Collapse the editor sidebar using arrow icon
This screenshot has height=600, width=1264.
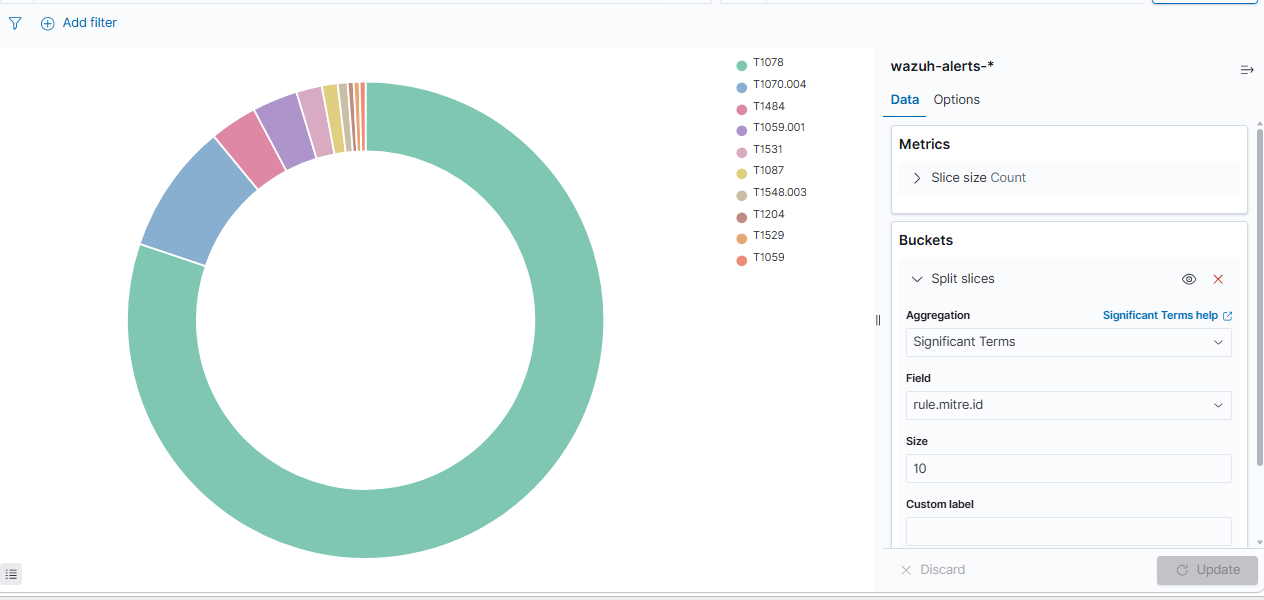click(1247, 70)
